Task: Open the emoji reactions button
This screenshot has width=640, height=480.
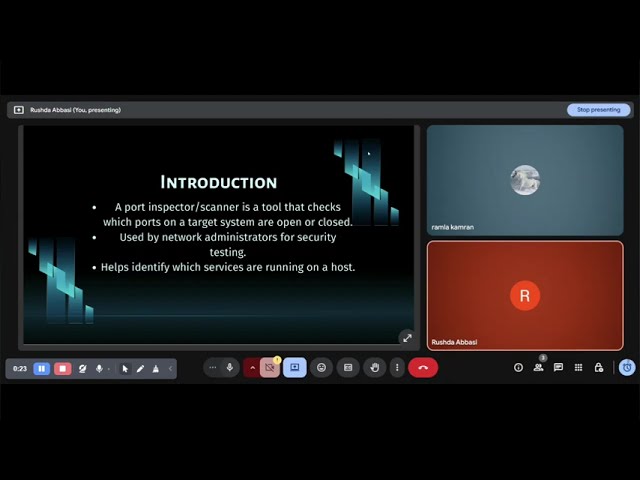Action: click(x=321, y=367)
